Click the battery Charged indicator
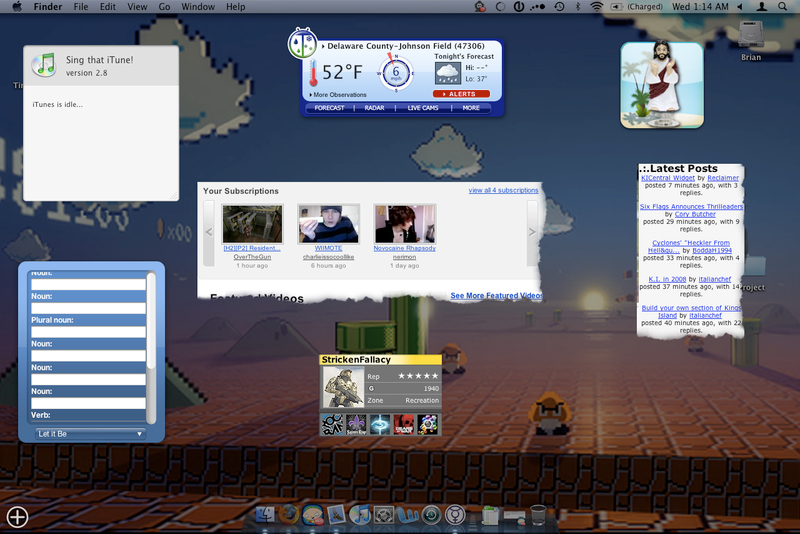This screenshot has width=800, height=534. pos(637,7)
